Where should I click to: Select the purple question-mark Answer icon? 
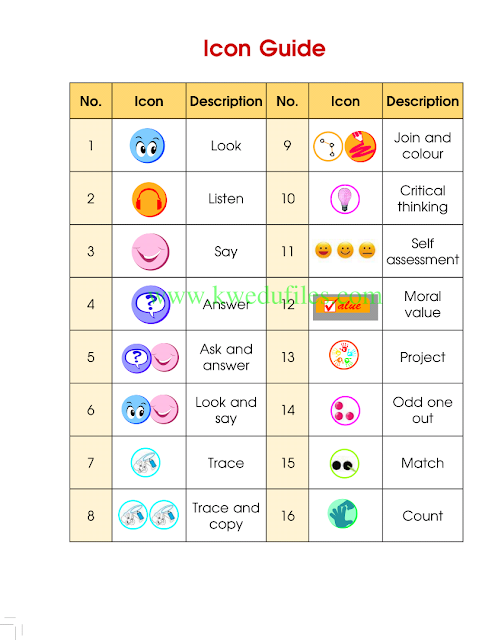click(x=151, y=304)
